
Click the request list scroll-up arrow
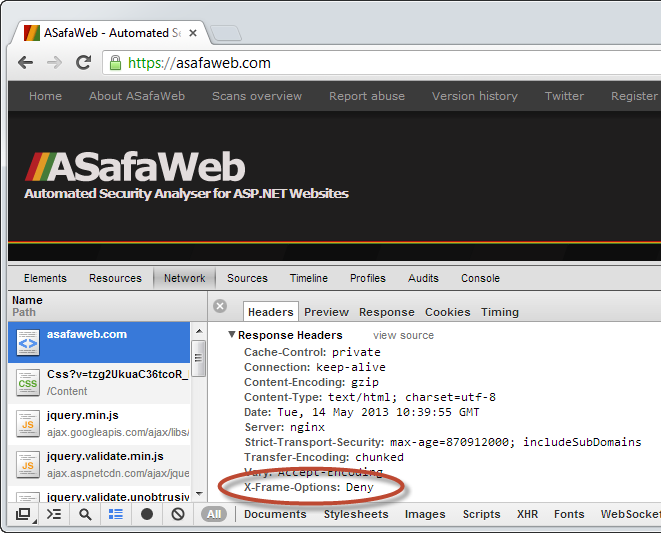coord(199,331)
